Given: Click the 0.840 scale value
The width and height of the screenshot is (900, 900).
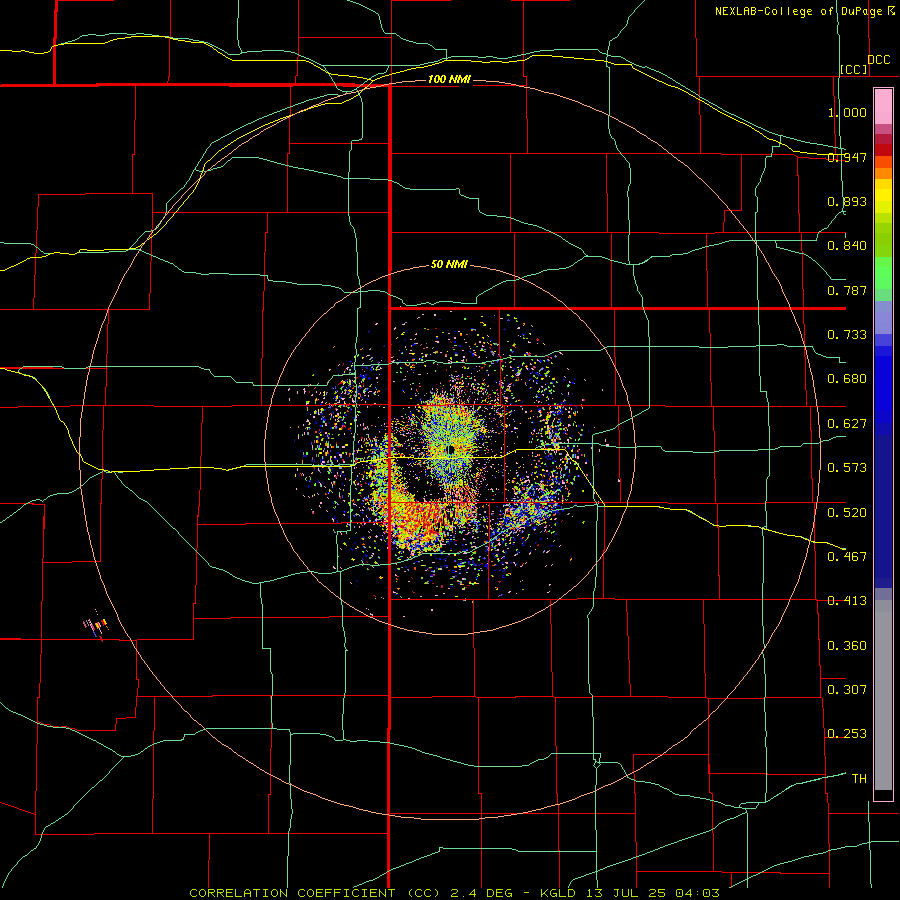Looking at the screenshot, I should click(x=847, y=246).
